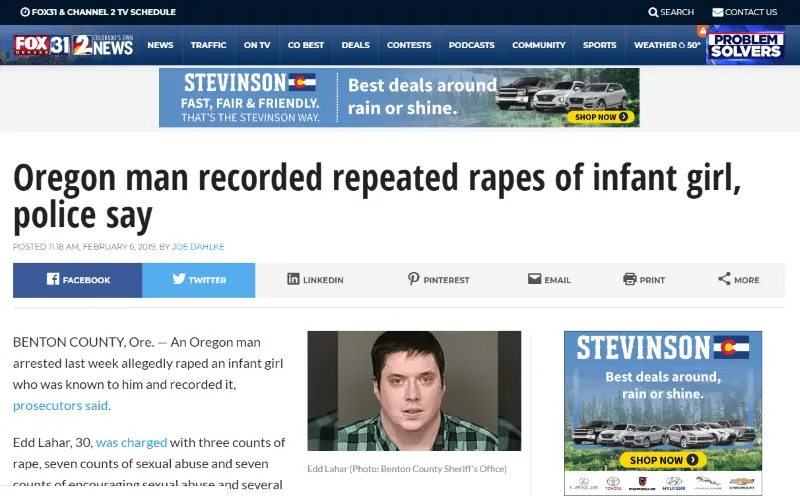This screenshot has width=800, height=496.
Task: Click the Problem Solvers banner
Action: tap(745, 45)
